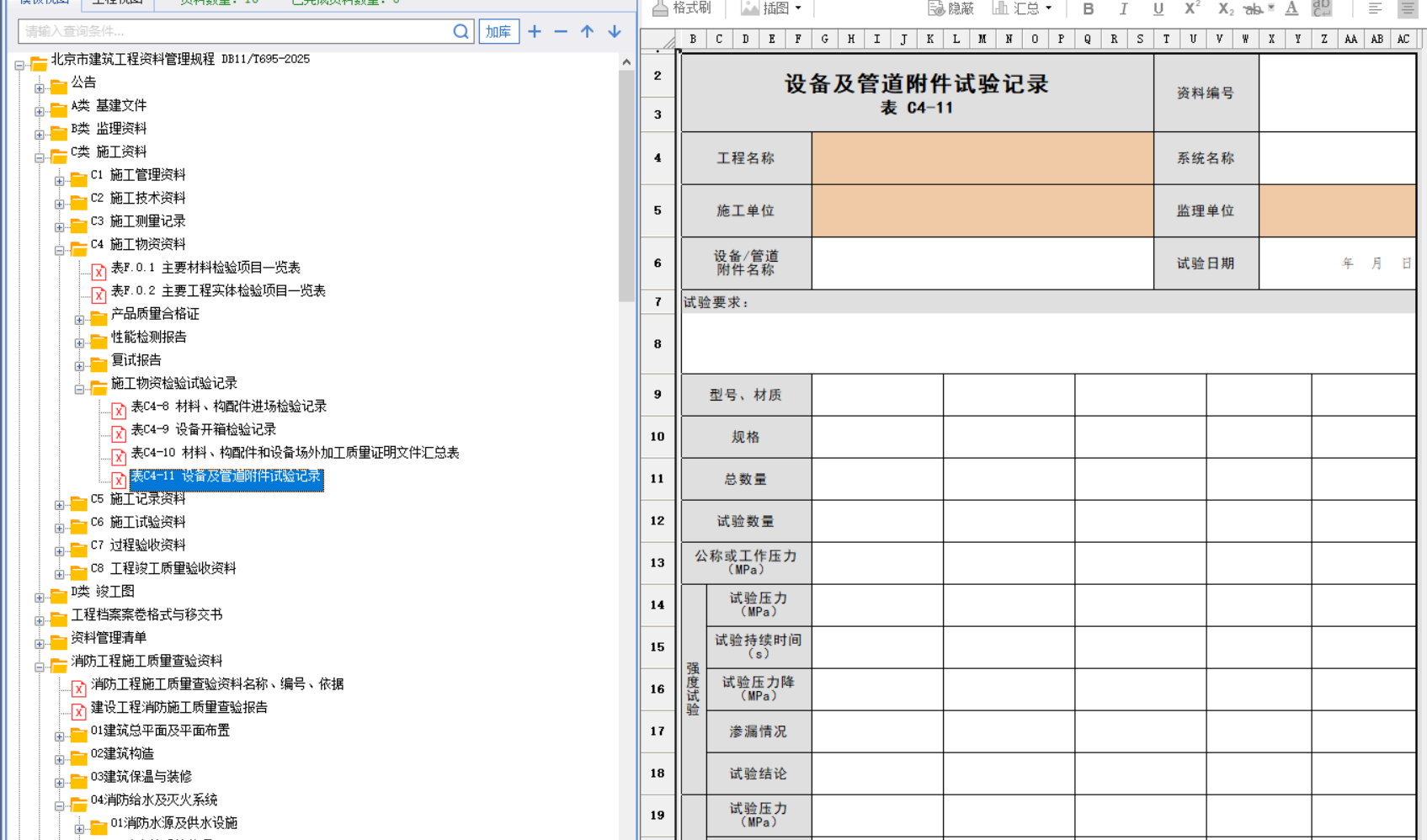Click the plus add icon
This screenshot has height=840, width=1427.
coord(535,31)
